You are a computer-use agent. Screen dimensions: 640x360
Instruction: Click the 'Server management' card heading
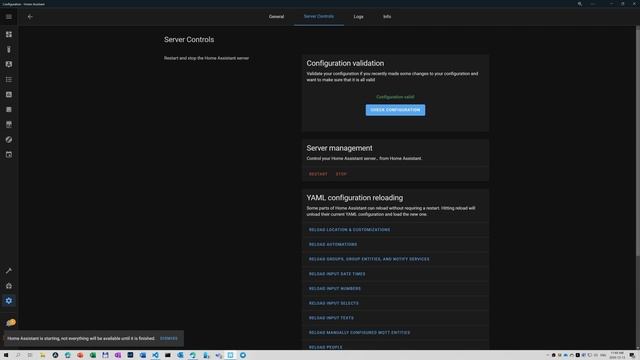(x=339, y=148)
